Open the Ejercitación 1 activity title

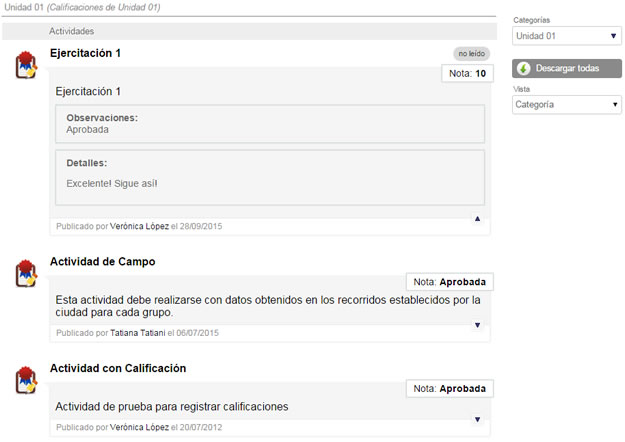(x=85, y=53)
